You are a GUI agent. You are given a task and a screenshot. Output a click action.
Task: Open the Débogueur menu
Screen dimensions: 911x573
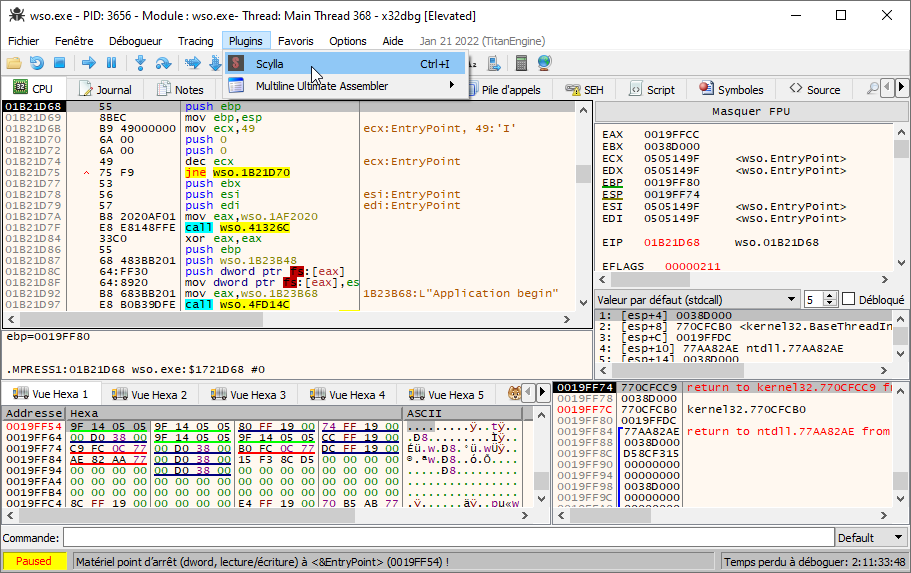[135, 41]
